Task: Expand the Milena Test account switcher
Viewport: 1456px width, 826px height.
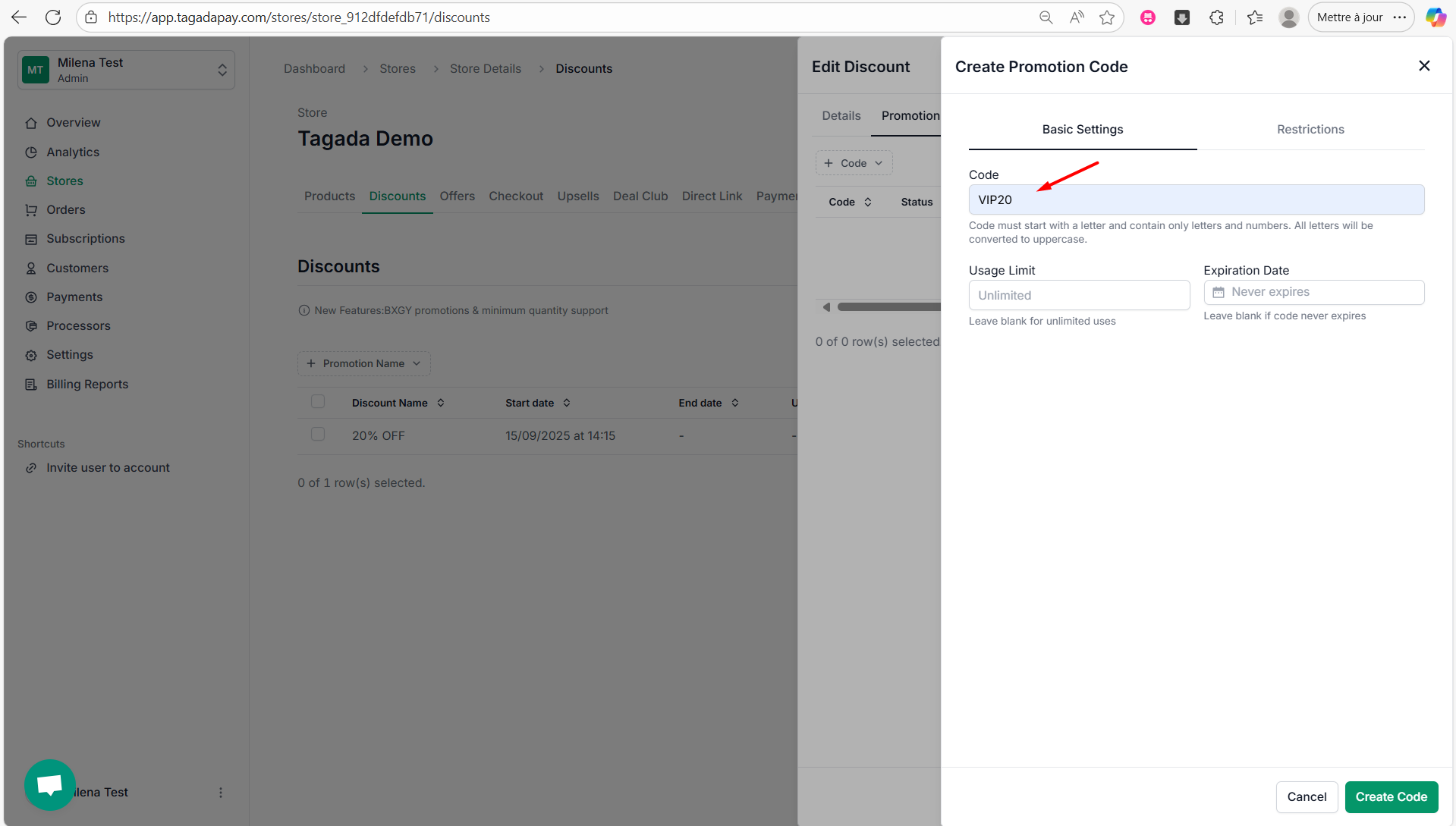Action: pyautogui.click(x=222, y=70)
